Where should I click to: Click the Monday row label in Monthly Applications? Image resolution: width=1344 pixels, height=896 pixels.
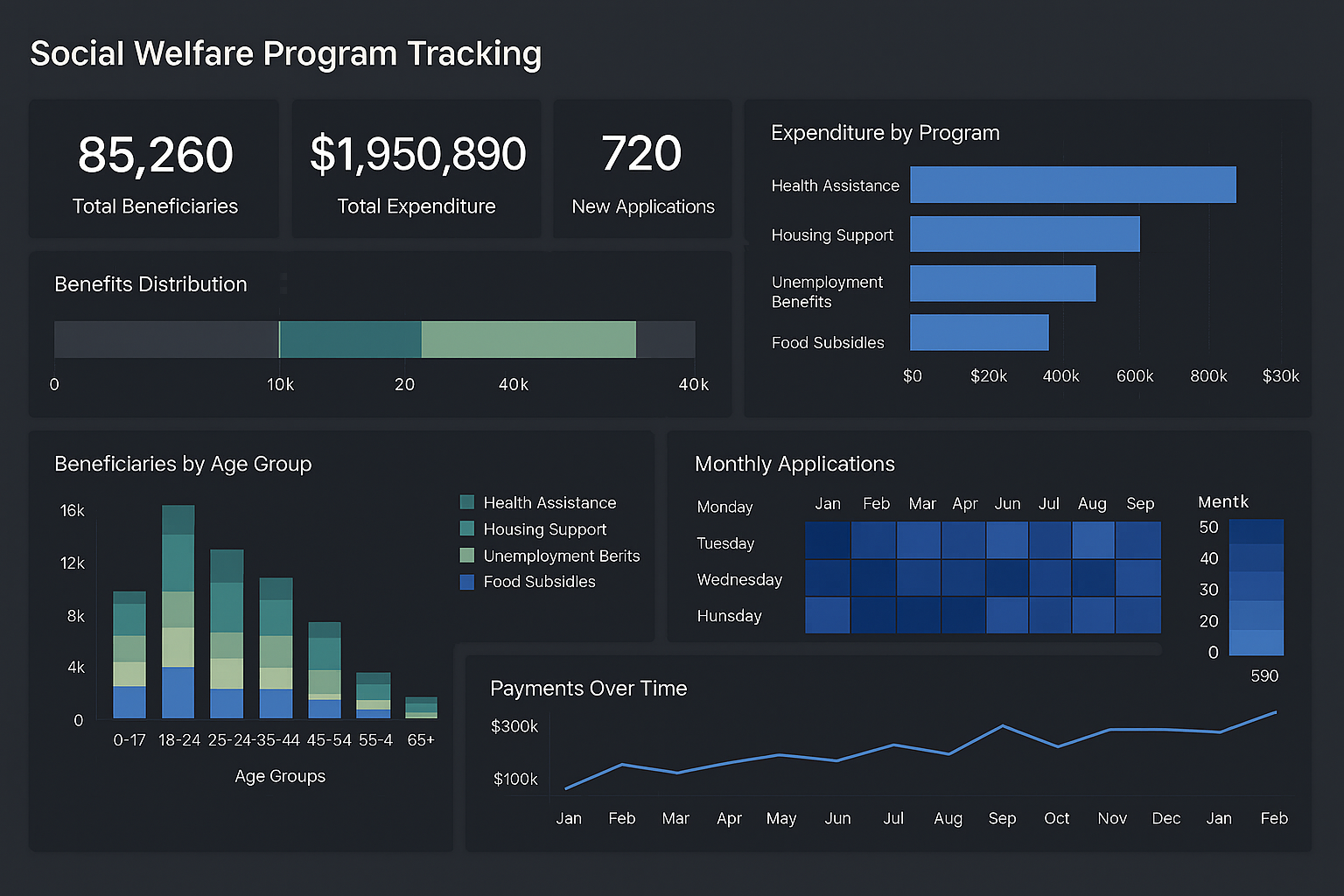pyautogui.click(x=724, y=507)
